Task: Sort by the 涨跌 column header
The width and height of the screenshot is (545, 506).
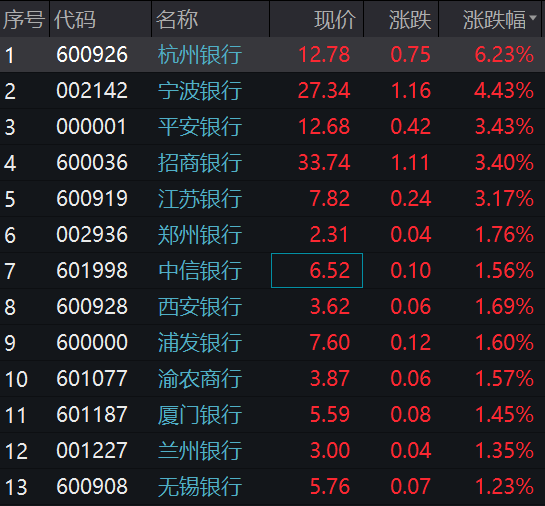Action: click(x=401, y=19)
